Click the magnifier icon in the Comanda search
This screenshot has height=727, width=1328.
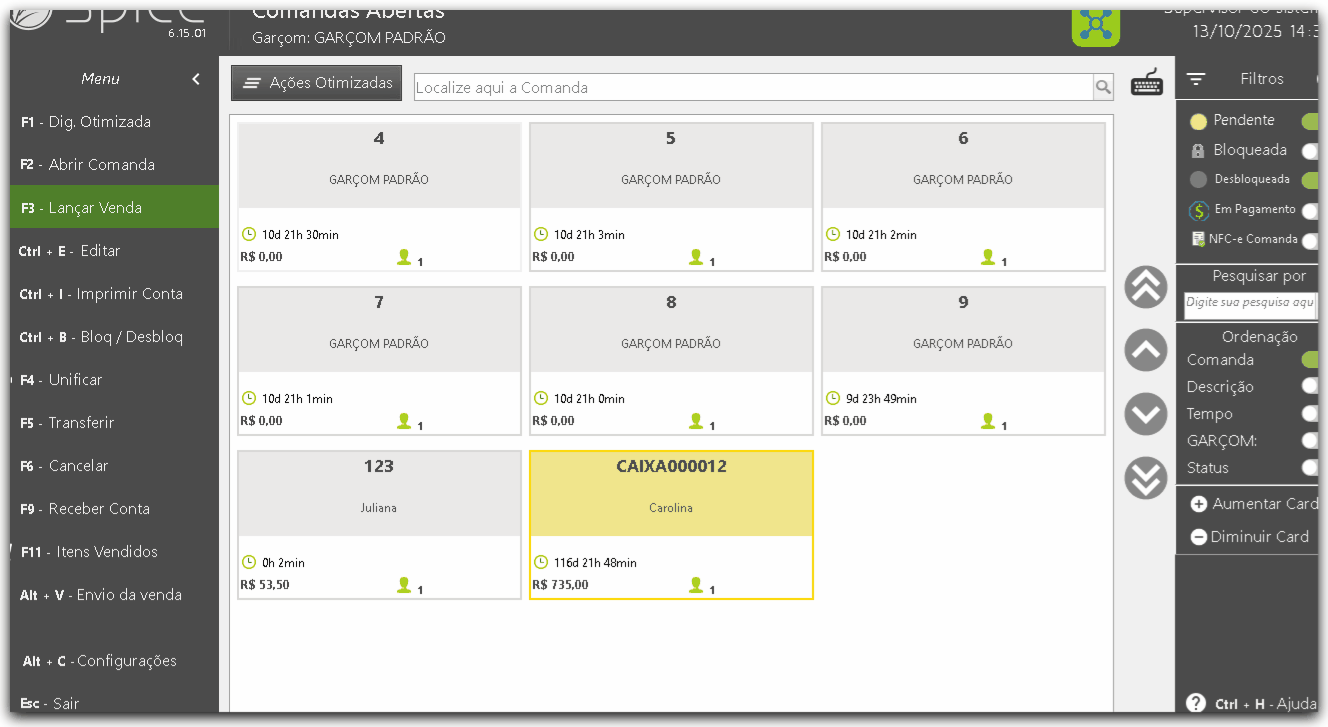coord(1103,88)
